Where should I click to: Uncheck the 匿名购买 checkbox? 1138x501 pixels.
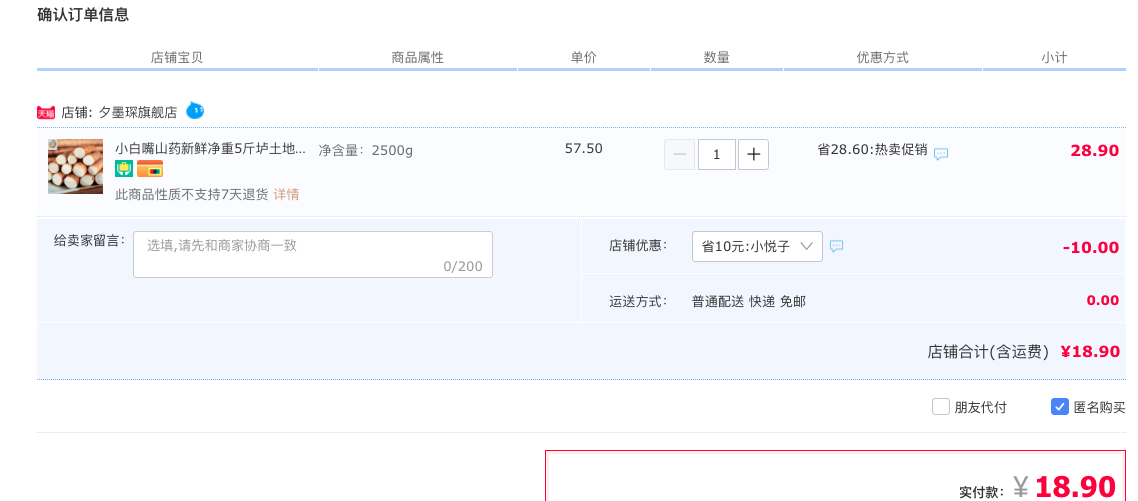(x=1060, y=407)
